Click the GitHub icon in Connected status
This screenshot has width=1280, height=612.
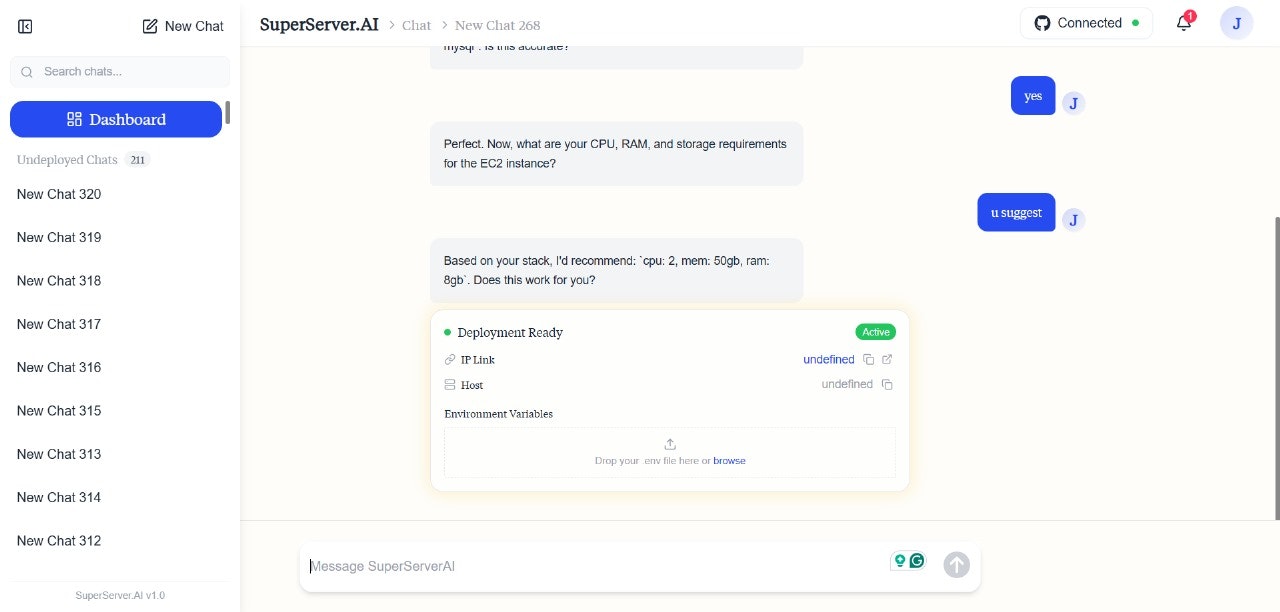click(1042, 22)
